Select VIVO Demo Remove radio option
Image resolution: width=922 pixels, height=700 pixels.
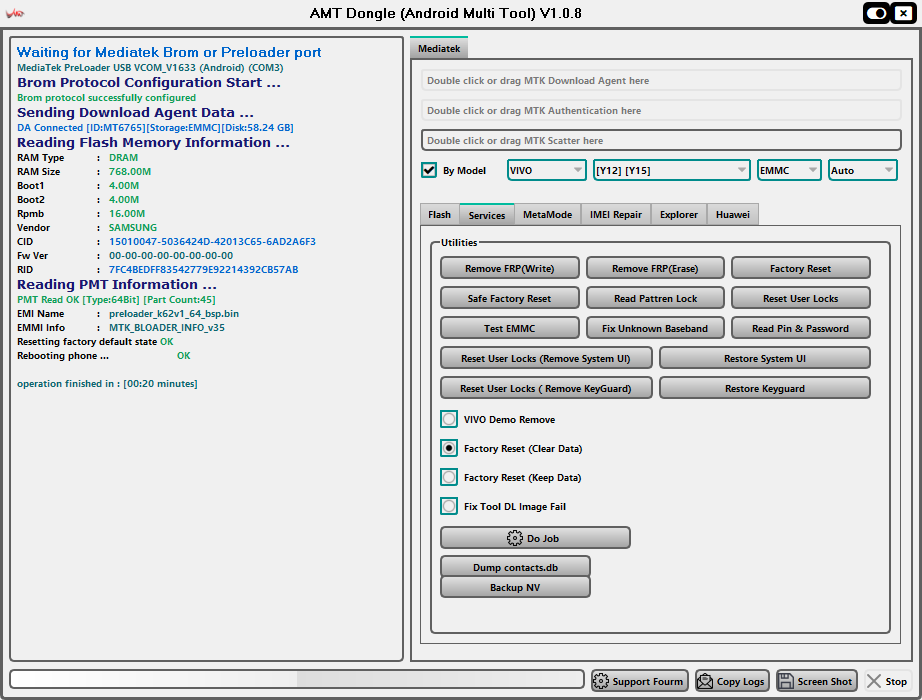[x=449, y=419]
